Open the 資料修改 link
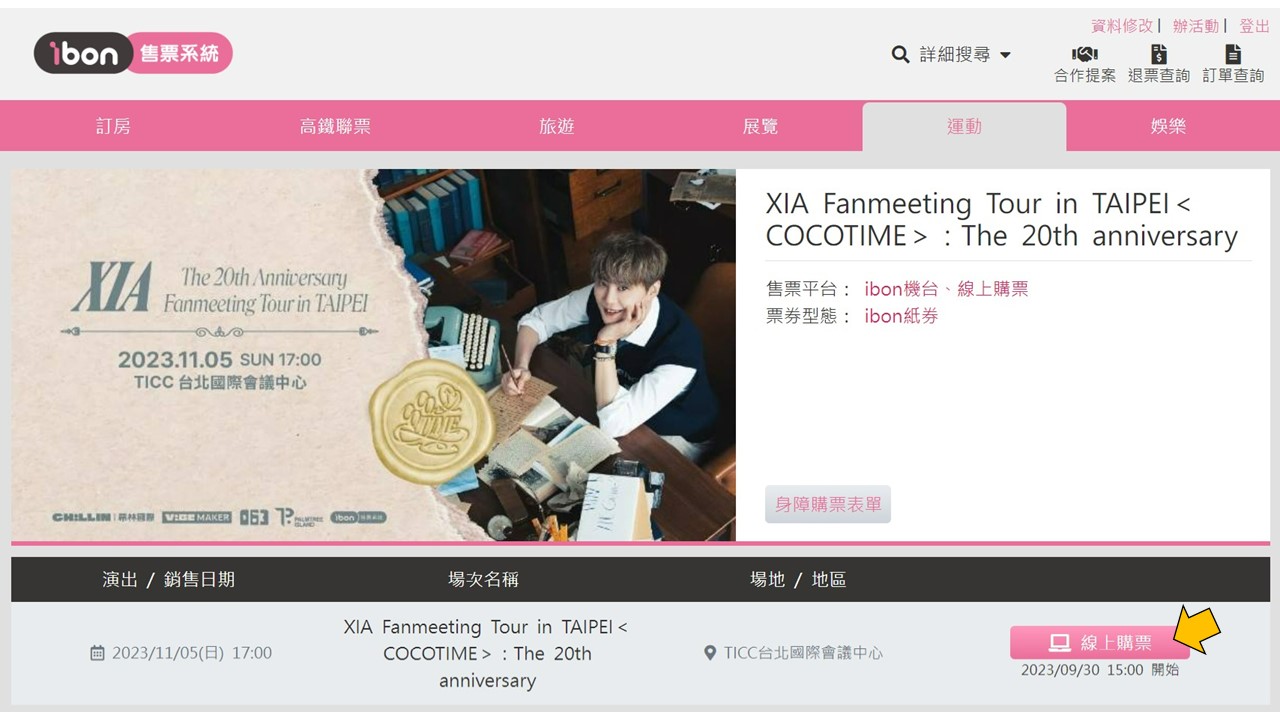Viewport: 1280px width, 720px height. coord(1122,26)
